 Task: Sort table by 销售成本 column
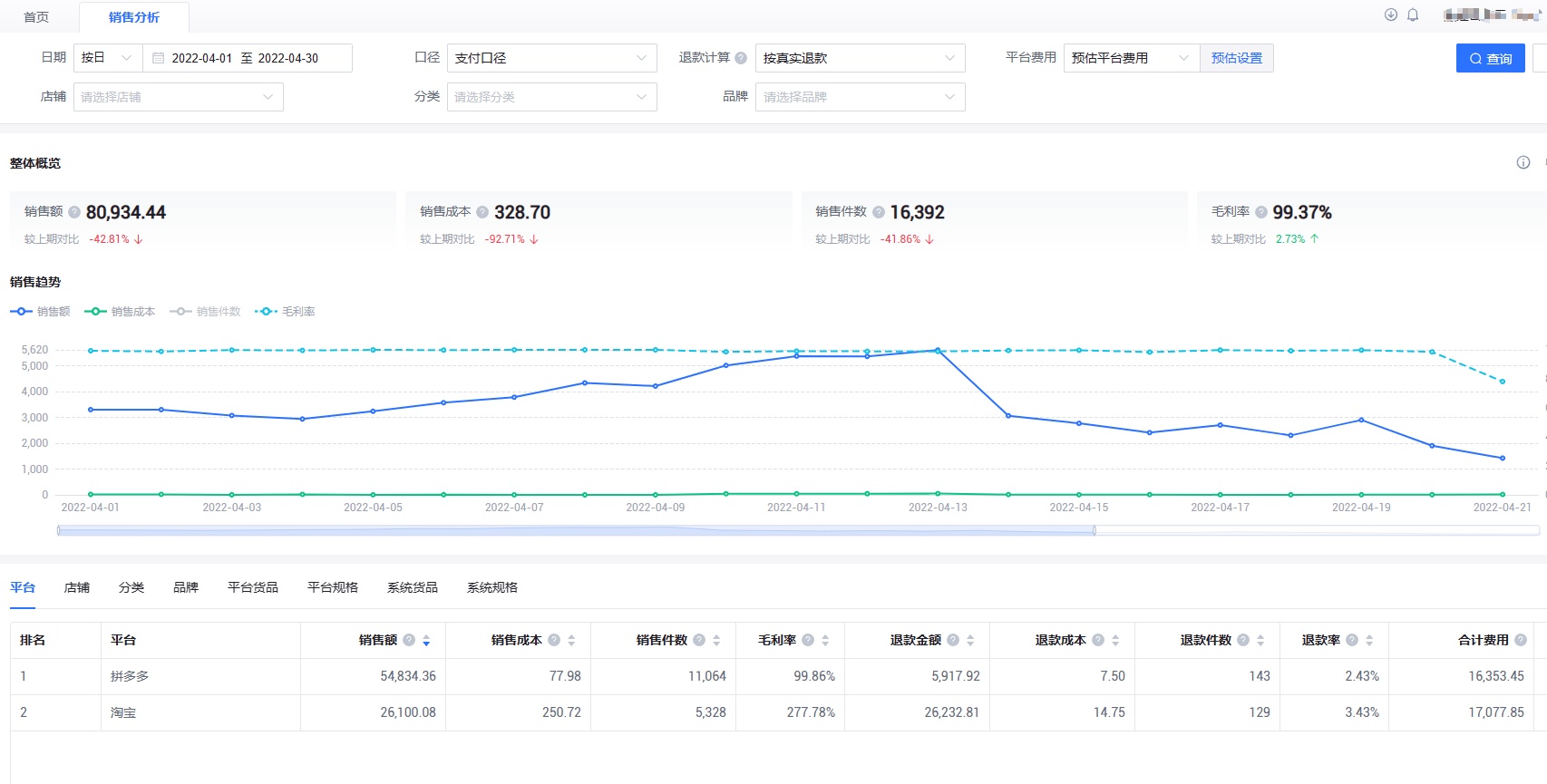571,641
